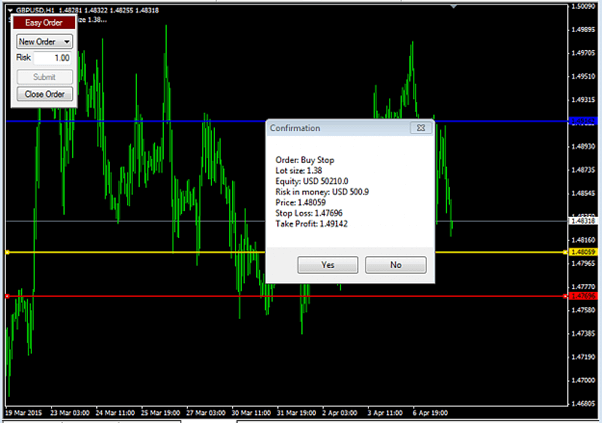Image resolution: width=602 pixels, height=423 pixels.
Task: Click the Submit button in Easy Order panel
Action: pyautogui.click(x=45, y=77)
